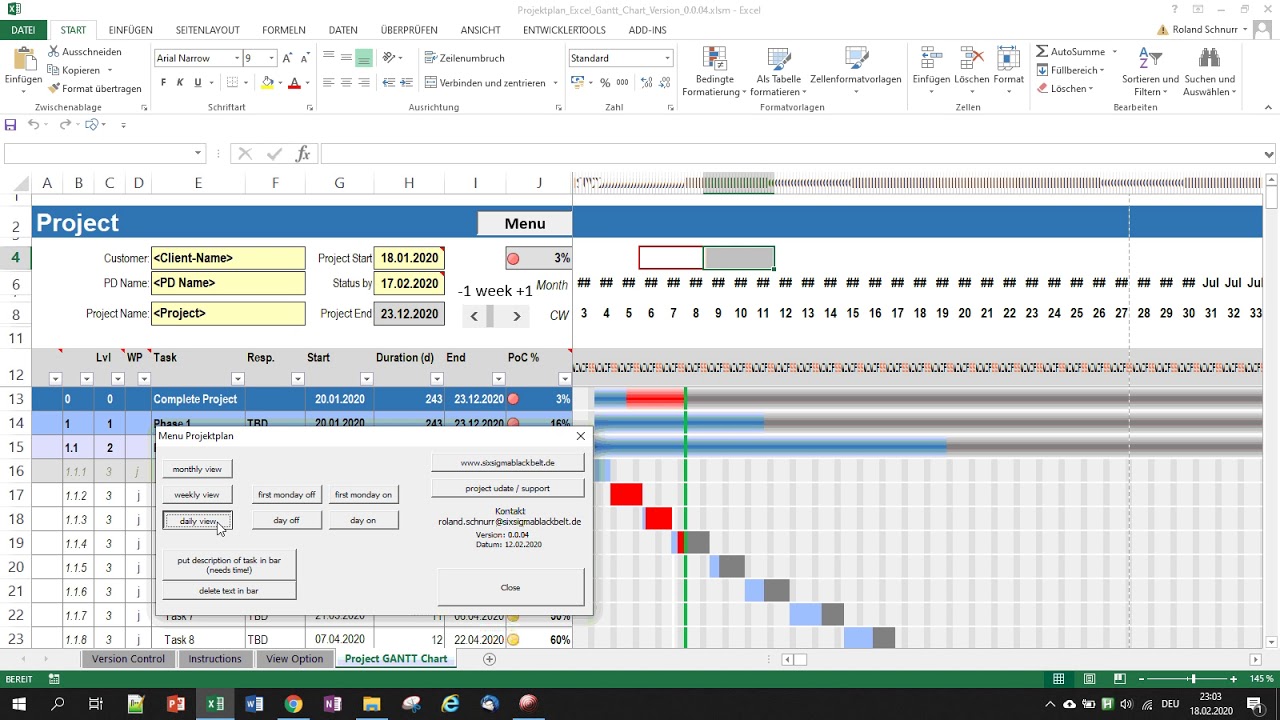Open Als Tabelle formatieren
Viewport: 1280px width, 720px height.
coord(779,71)
